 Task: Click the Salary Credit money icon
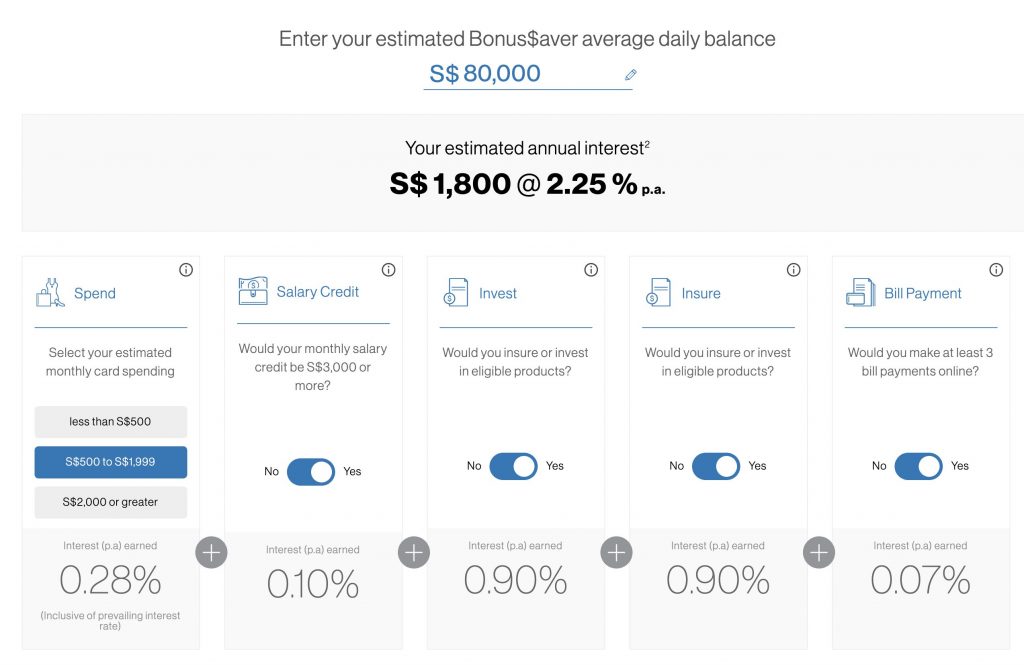pyautogui.click(x=253, y=291)
